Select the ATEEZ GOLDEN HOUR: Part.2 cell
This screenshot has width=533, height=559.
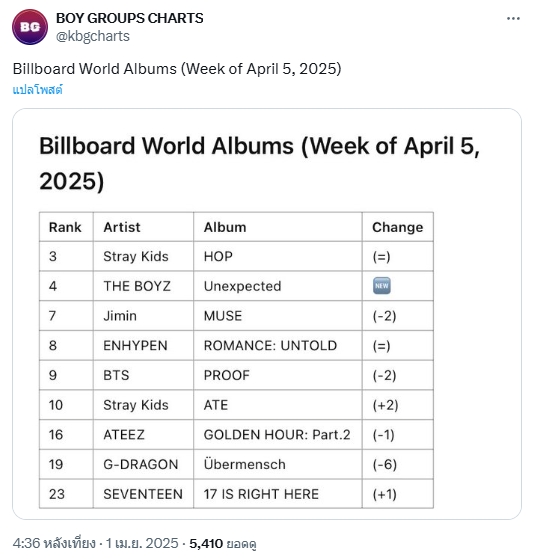click(x=278, y=435)
